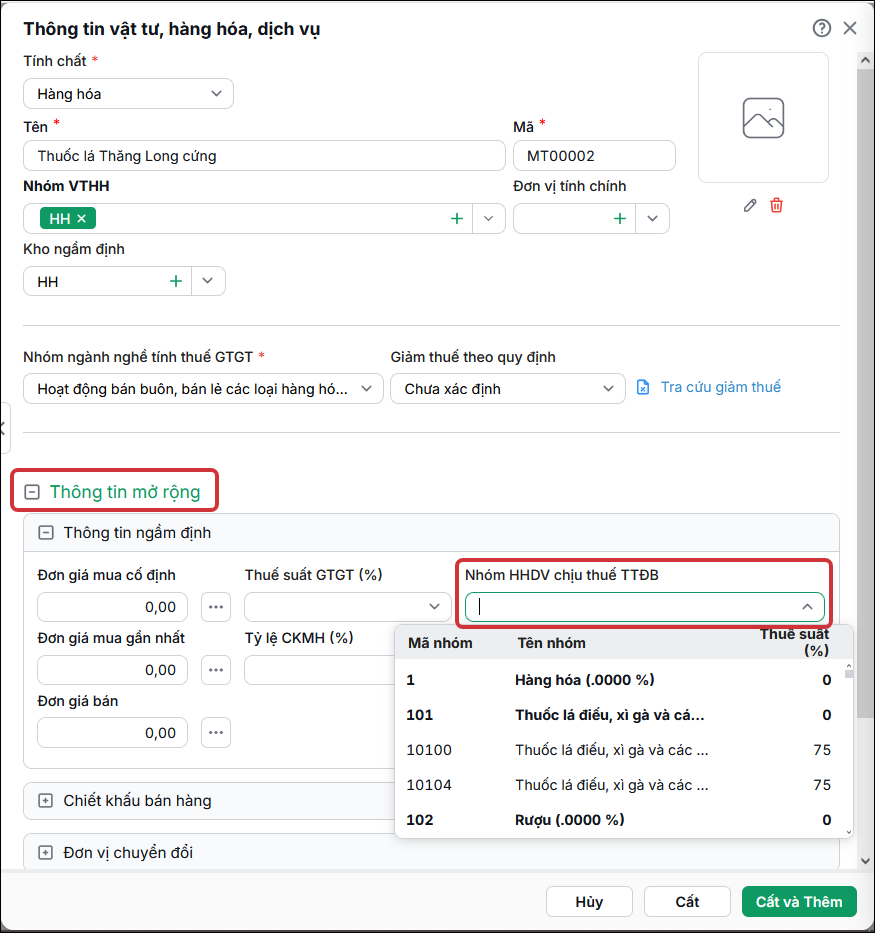Add a new Nhóm VTHH with plus icon

tap(457, 218)
